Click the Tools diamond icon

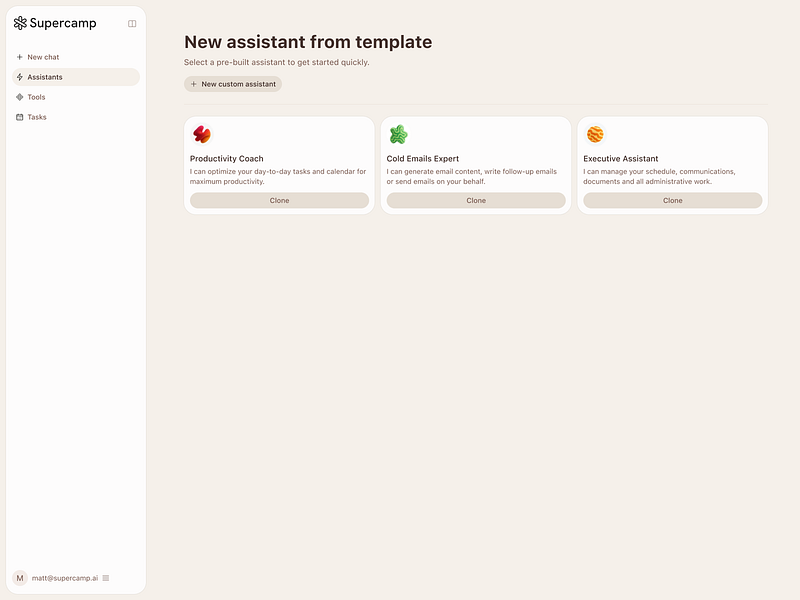pyautogui.click(x=19, y=97)
